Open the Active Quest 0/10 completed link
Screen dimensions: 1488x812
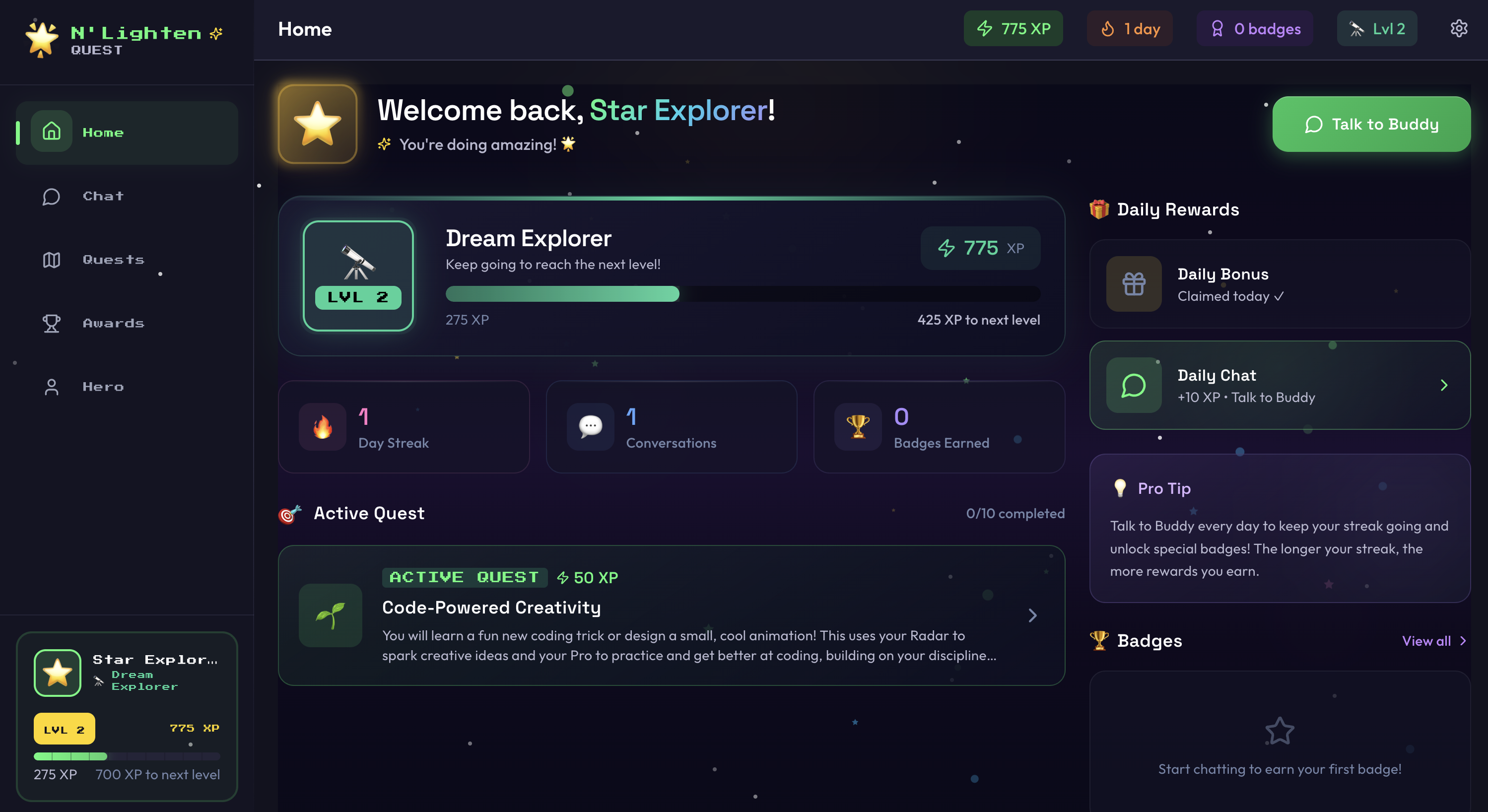click(1015, 513)
